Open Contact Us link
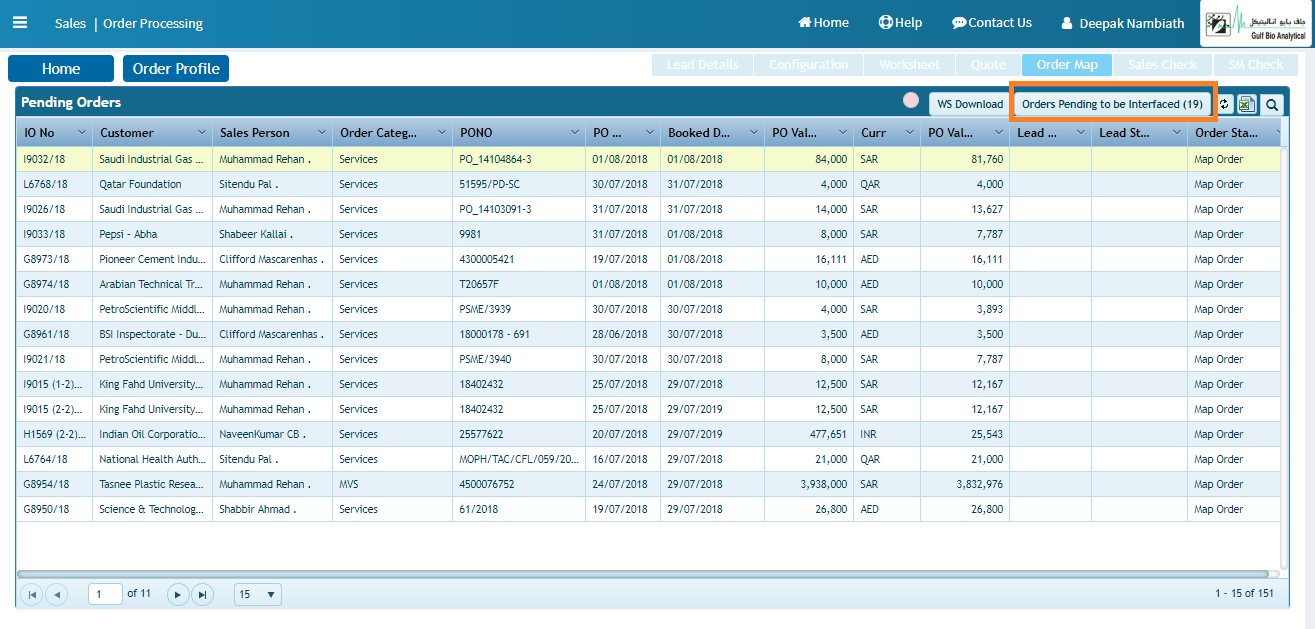The width and height of the screenshot is (1315, 629). [x=991, y=22]
